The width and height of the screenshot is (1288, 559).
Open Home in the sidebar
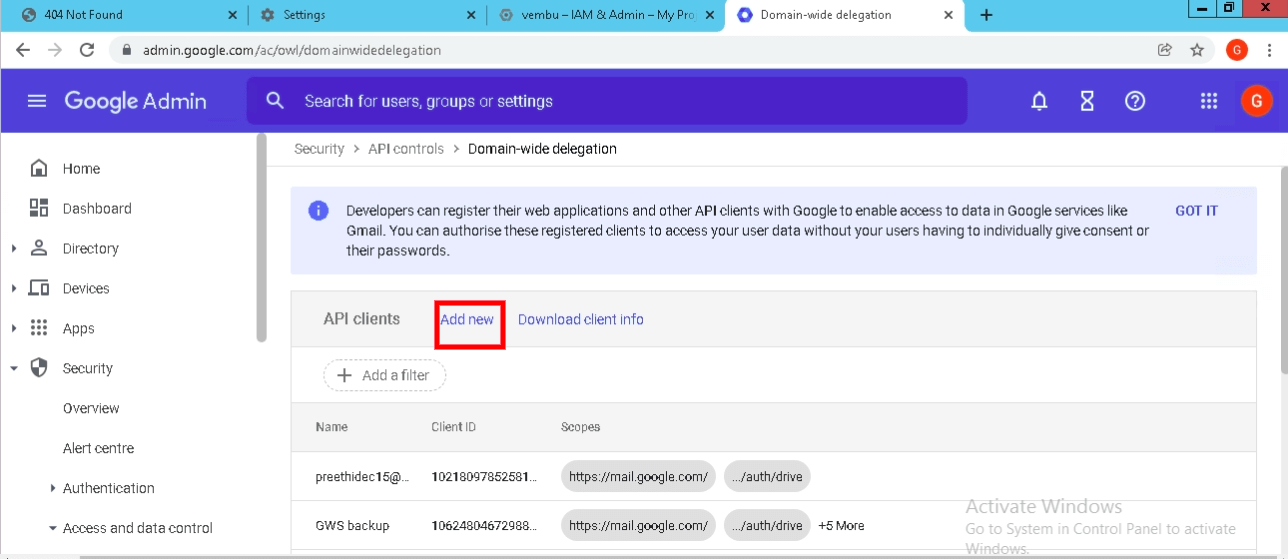point(81,168)
